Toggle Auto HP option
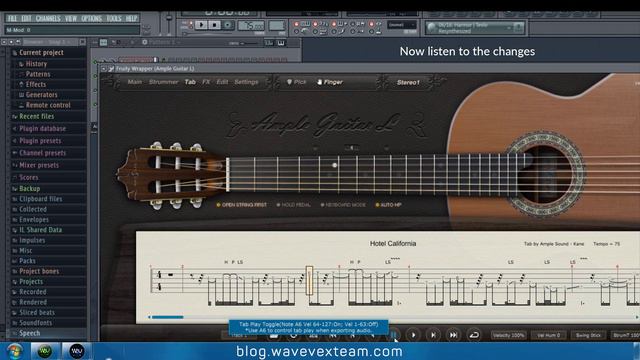This screenshot has height=360, width=640. tap(388, 205)
